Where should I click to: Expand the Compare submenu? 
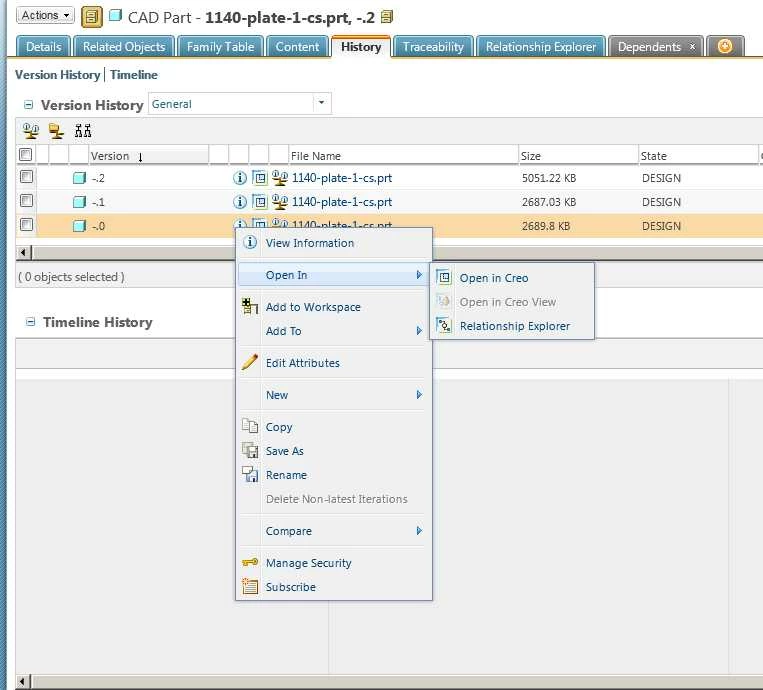(x=334, y=531)
